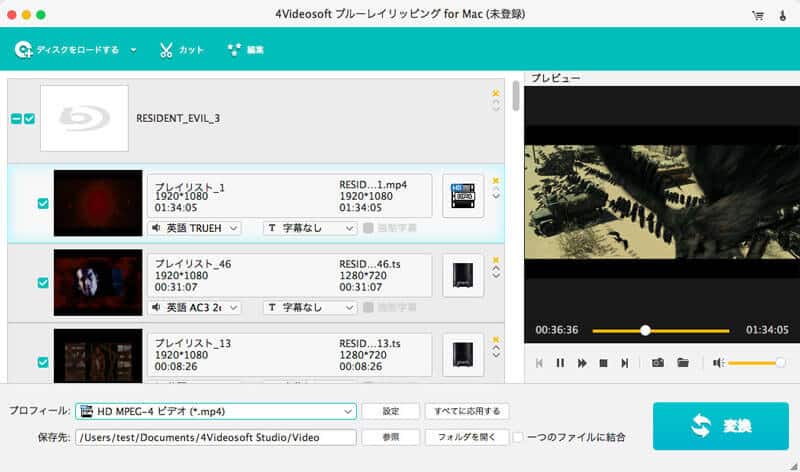800x472 pixels.
Task: Open HD MP4 format icon for プレイリスト_1
Action: [x=463, y=196]
